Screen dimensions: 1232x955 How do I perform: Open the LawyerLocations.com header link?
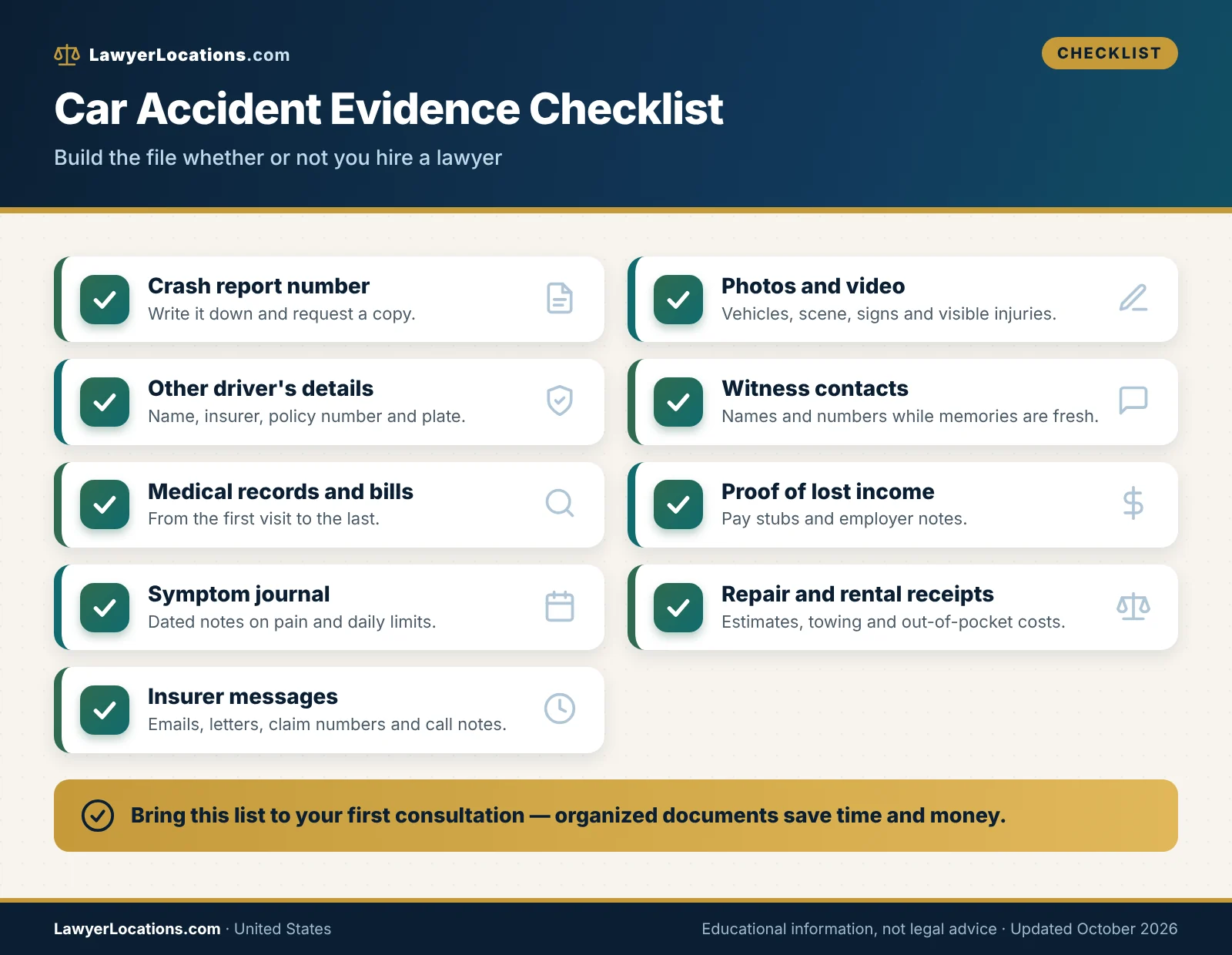[x=189, y=55]
